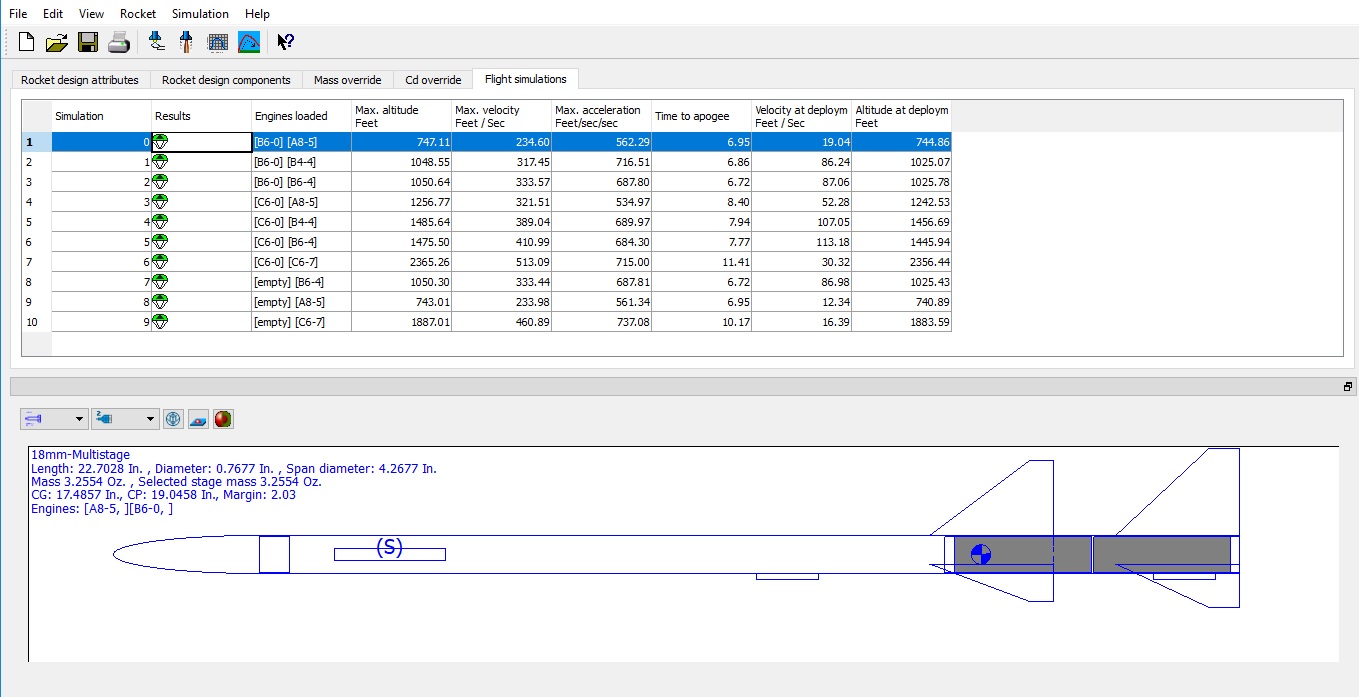Image resolution: width=1359 pixels, height=697 pixels.
Task: Open the Simulation menu
Action: 200,14
